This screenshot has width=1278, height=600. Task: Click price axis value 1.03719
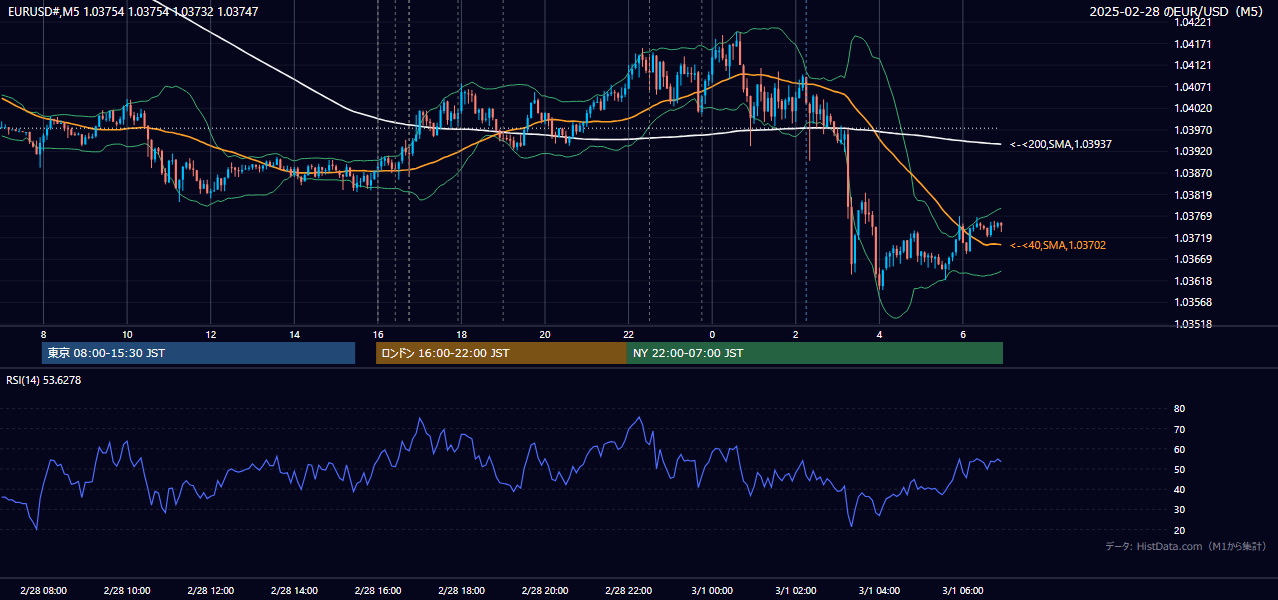pos(1194,238)
